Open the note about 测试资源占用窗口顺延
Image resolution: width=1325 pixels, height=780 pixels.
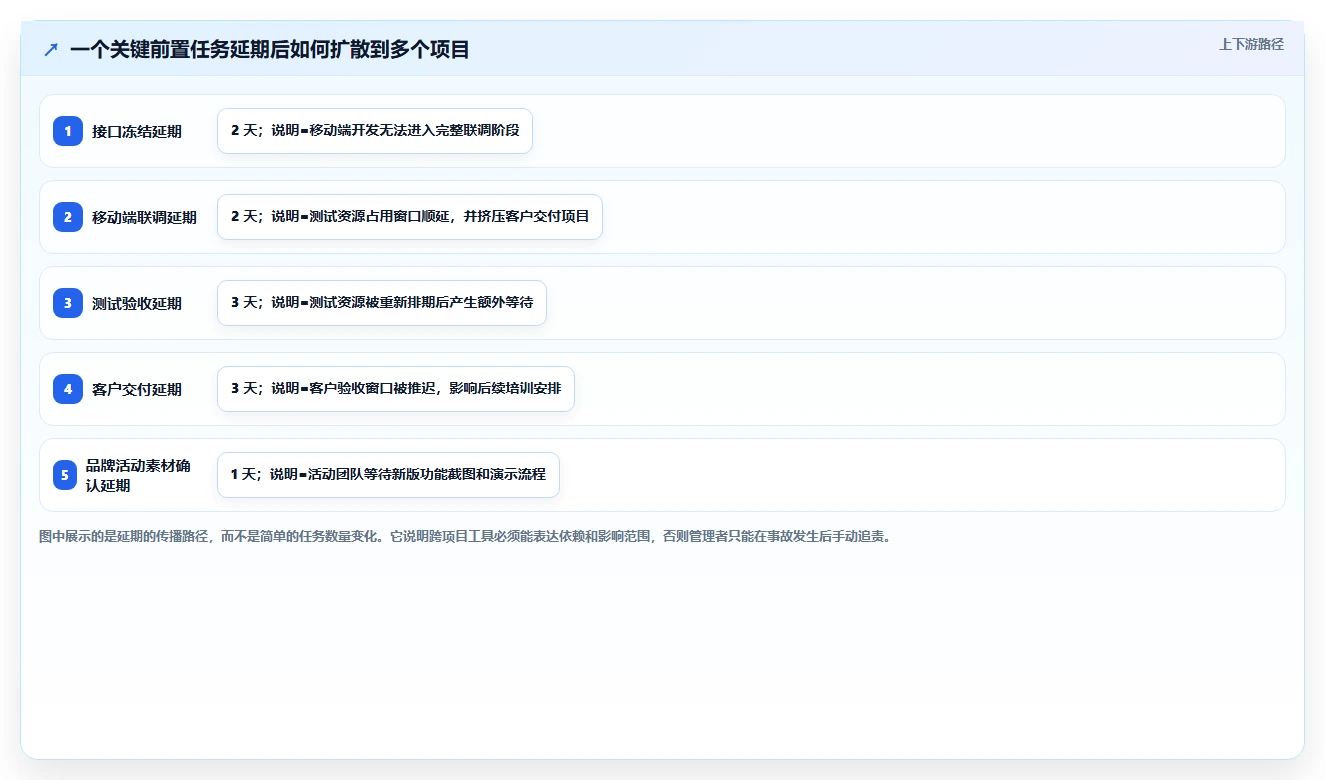pos(410,217)
